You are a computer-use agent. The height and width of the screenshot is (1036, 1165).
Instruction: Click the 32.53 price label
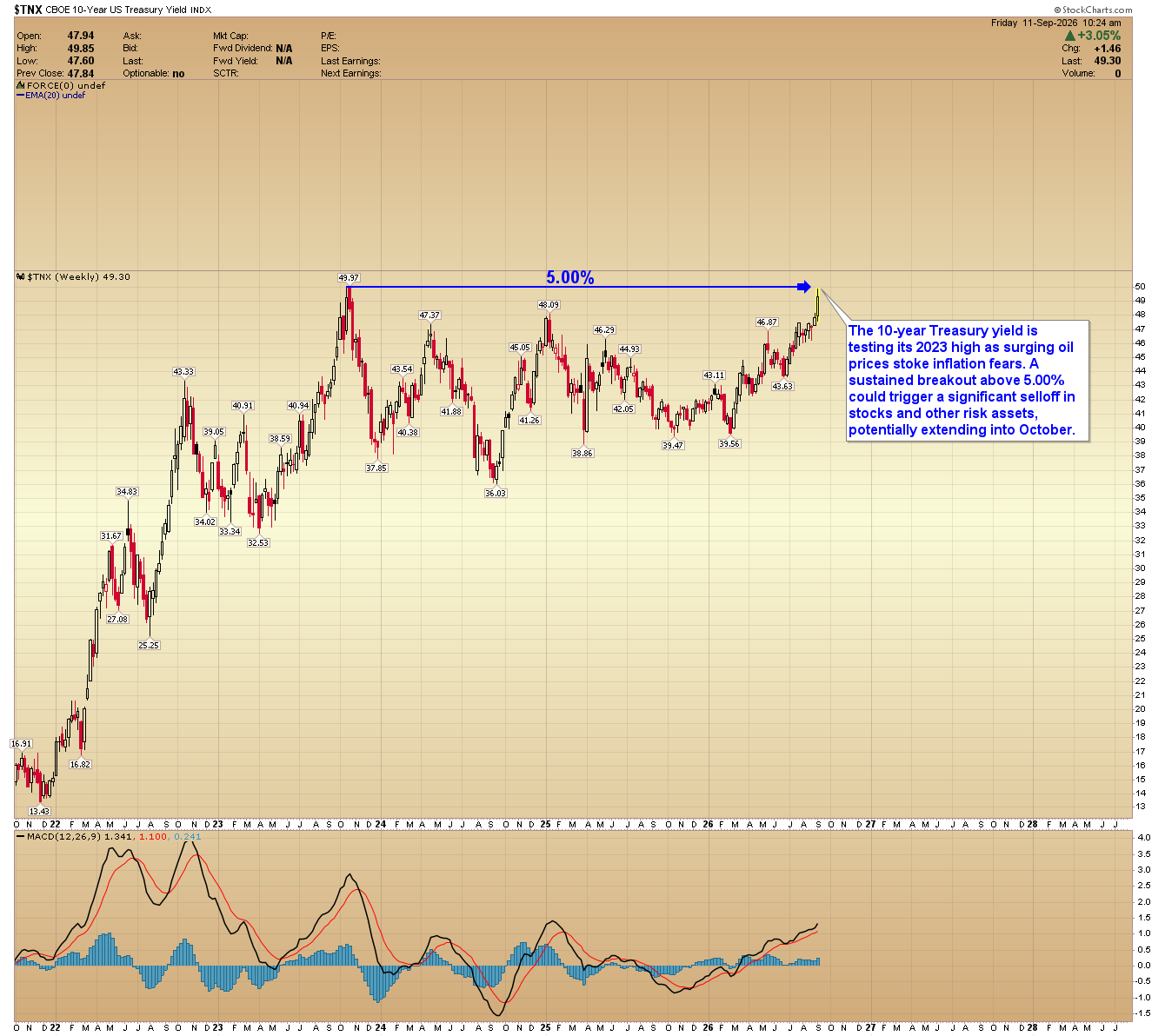click(258, 543)
